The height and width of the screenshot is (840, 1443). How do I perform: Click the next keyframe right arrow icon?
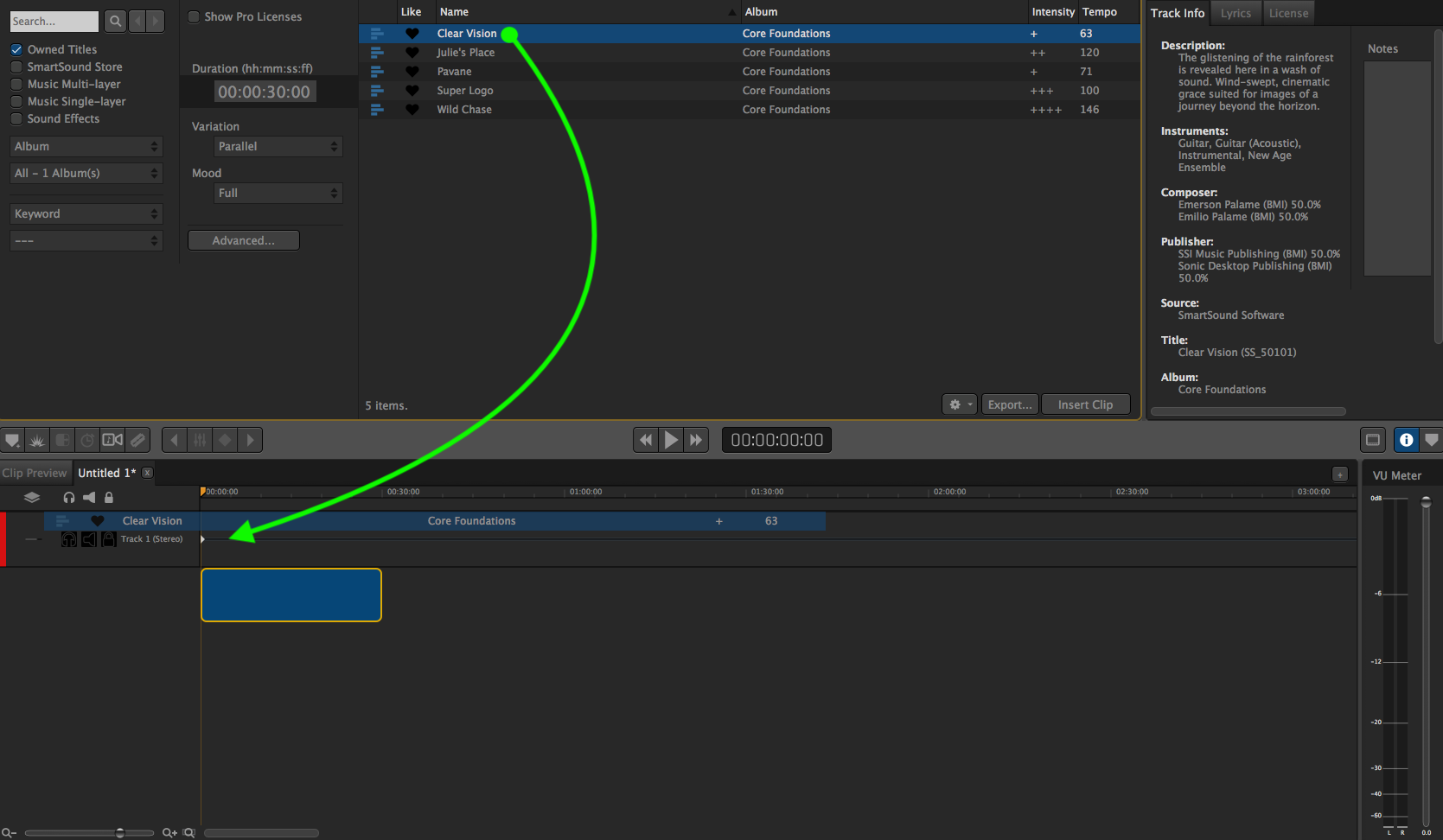(250, 440)
